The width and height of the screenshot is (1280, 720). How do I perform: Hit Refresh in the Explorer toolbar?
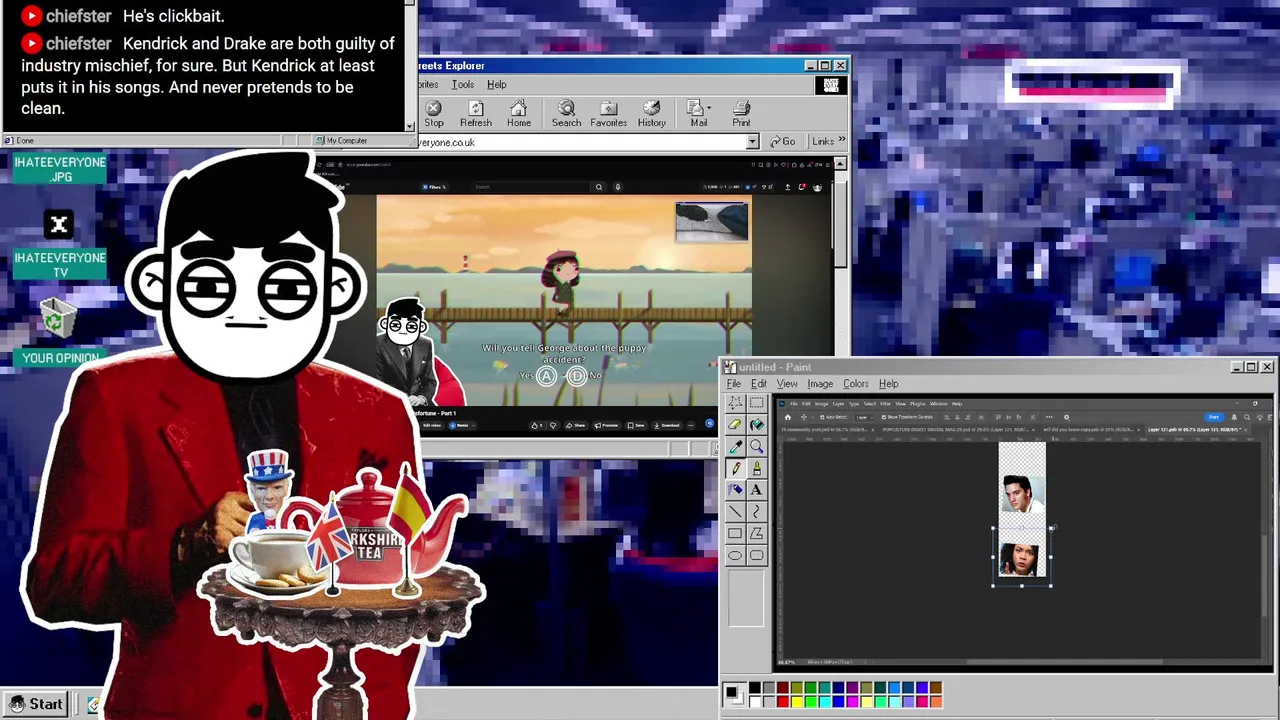[x=476, y=114]
